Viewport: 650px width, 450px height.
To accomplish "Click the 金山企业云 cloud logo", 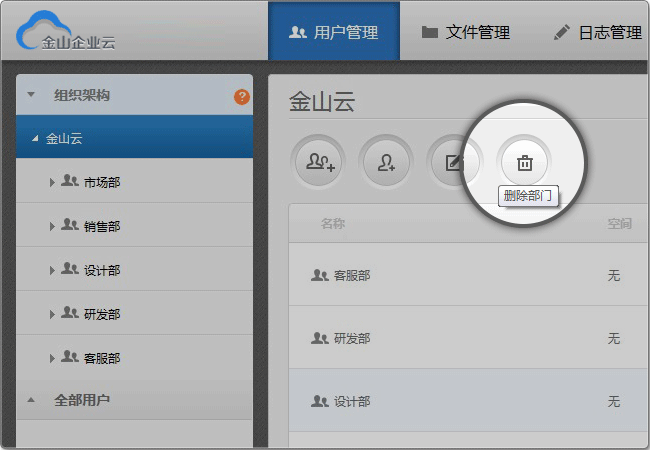I will pyautogui.click(x=66, y=31).
